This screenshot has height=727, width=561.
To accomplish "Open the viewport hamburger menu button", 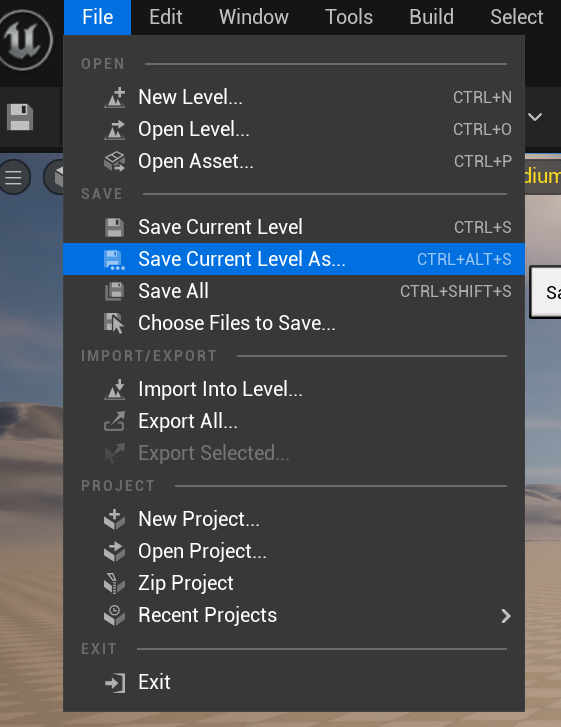I will (x=14, y=177).
